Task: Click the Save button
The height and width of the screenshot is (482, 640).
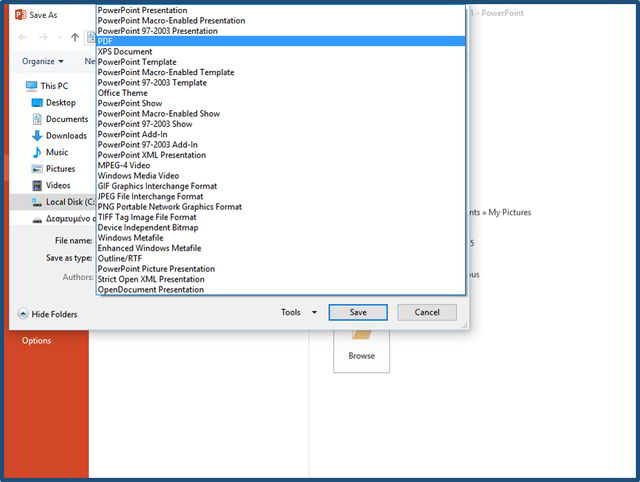Action: (x=358, y=312)
